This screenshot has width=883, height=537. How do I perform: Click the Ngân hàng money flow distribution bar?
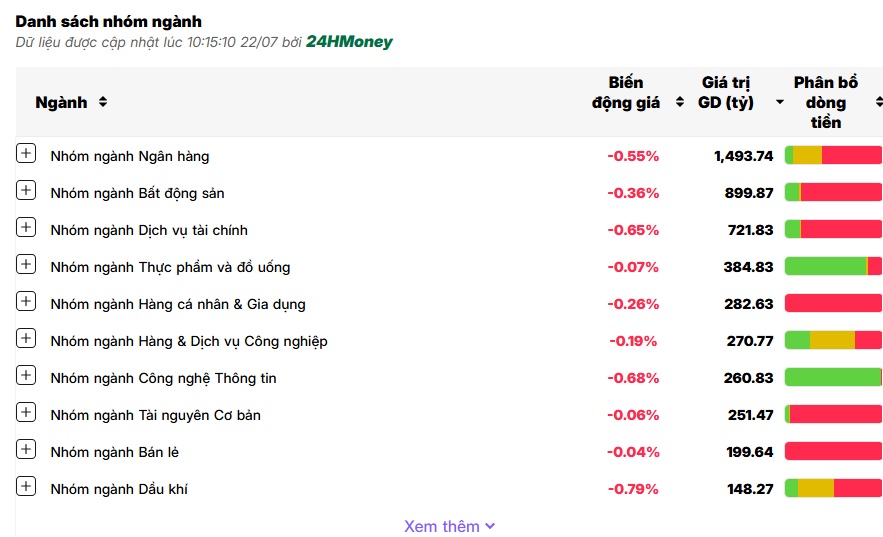833,155
